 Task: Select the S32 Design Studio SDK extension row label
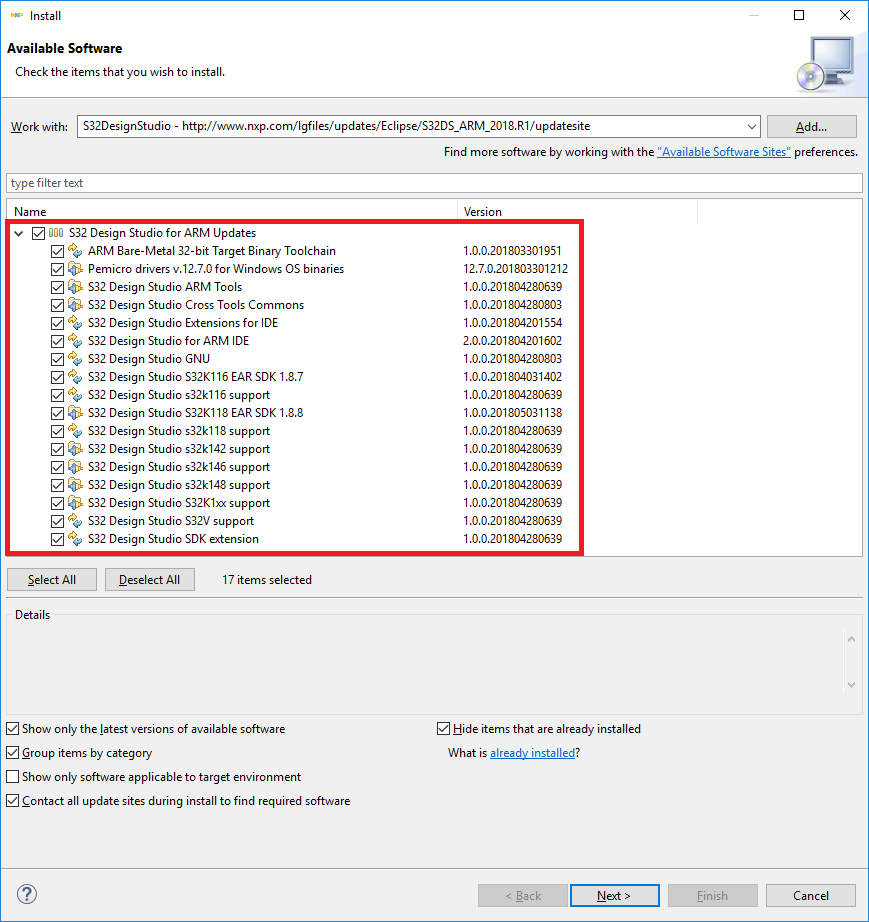pyautogui.click(x=173, y=539)
